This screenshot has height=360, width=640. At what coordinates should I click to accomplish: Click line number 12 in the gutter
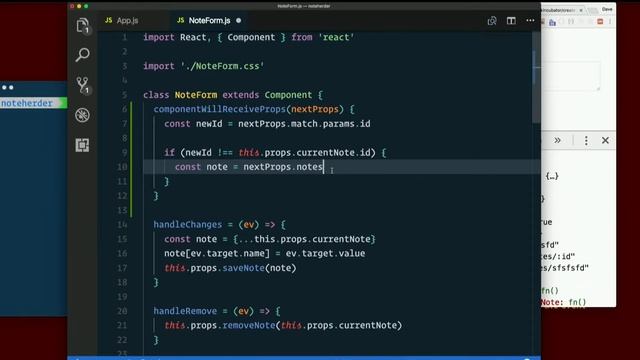tap(122, 196)
